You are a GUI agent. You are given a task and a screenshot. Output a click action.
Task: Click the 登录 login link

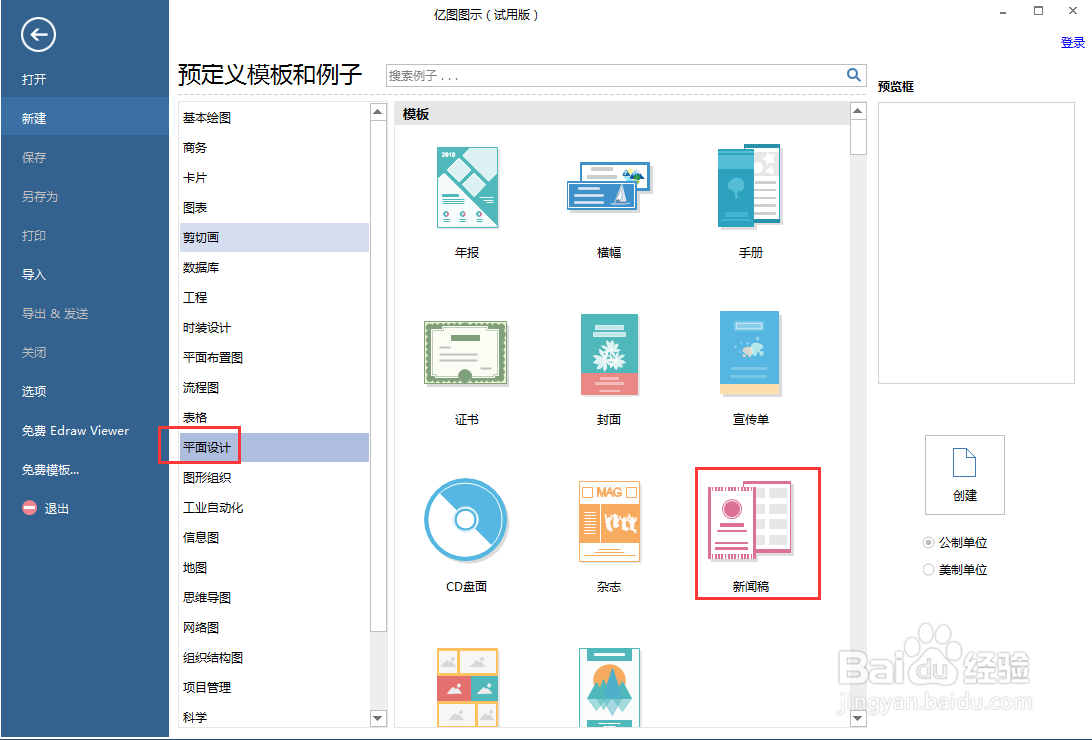pos(1072,42)
